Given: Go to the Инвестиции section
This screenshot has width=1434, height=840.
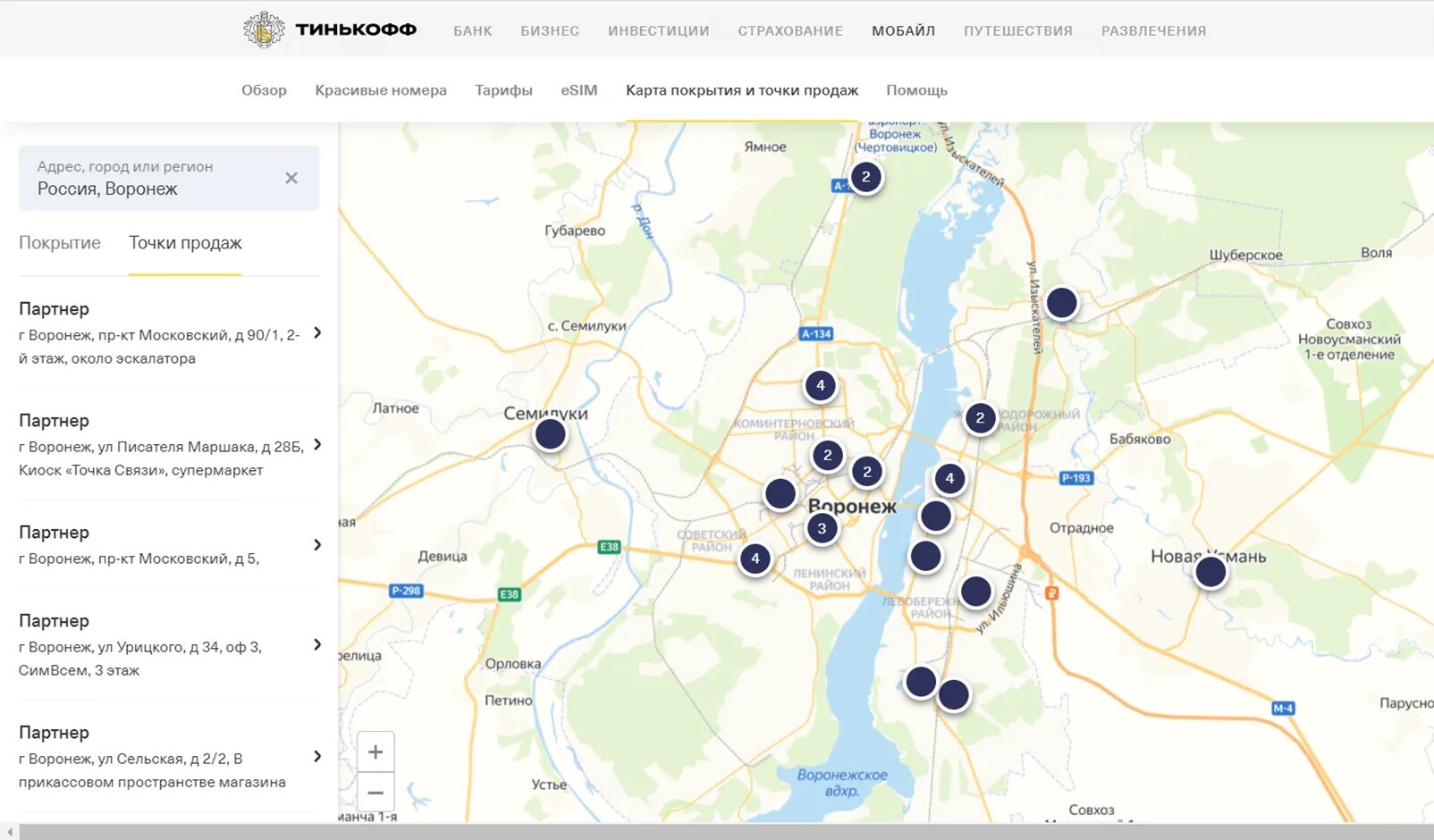Looking at the screenshot, I should point(659,30).
